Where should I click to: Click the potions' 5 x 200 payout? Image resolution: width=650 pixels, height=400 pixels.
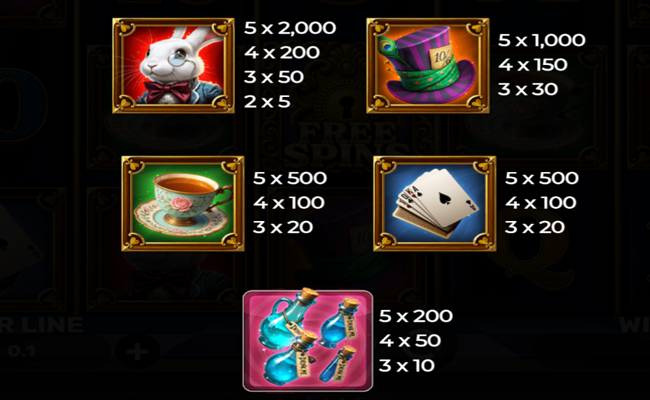point(415,316)
